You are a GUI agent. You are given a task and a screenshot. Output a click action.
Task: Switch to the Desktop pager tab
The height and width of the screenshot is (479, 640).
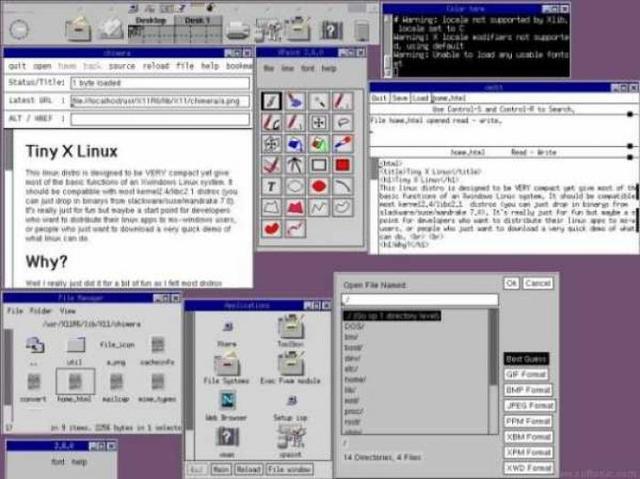151,20
